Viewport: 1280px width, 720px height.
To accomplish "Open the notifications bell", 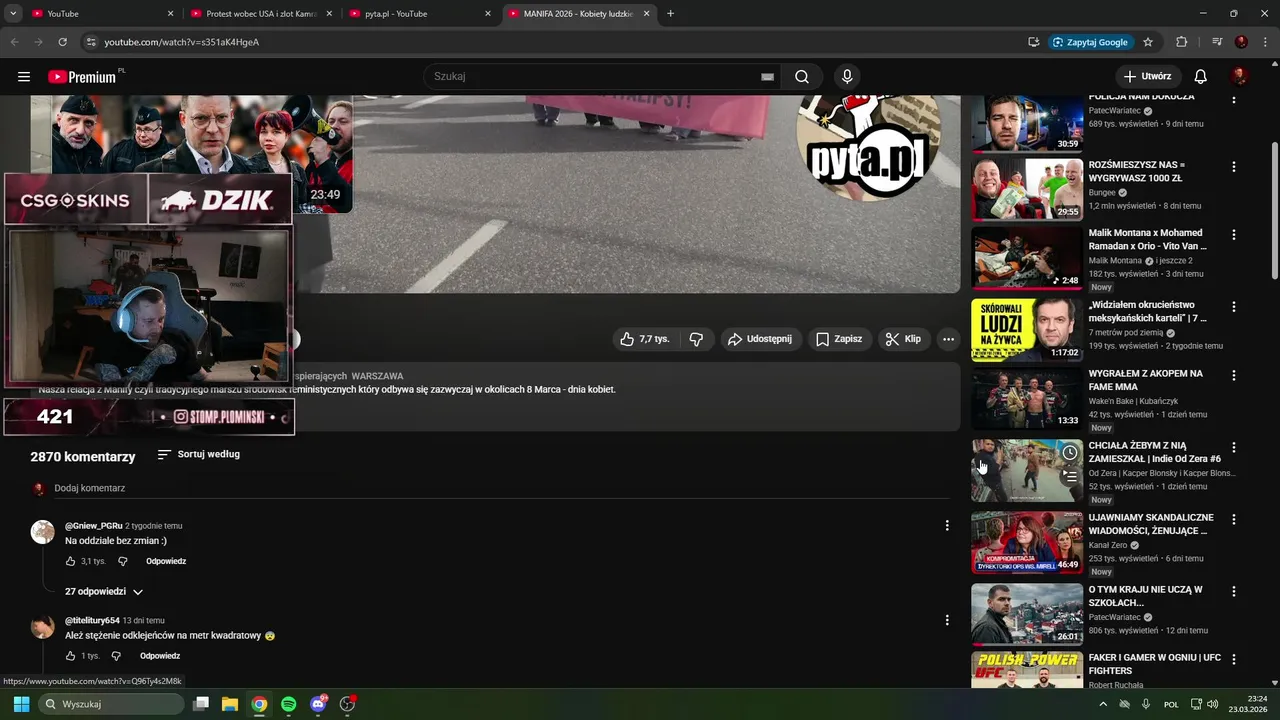I will (1201, 77).
